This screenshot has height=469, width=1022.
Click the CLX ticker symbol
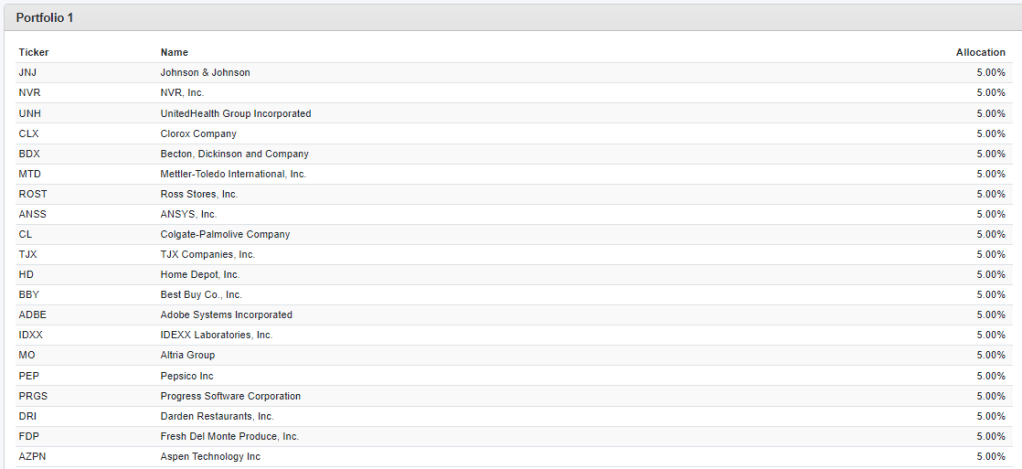point(29,134)
